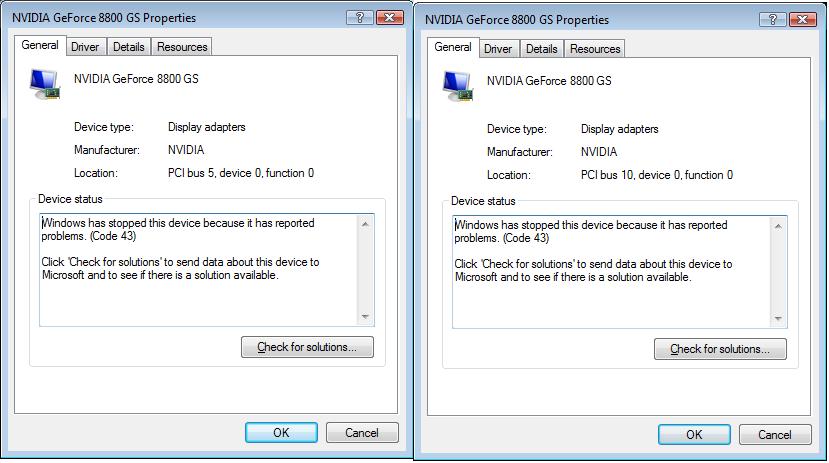Confirm with OK in right window
The height and width of the screenshot is (463, 829).
tap(694, 434)
